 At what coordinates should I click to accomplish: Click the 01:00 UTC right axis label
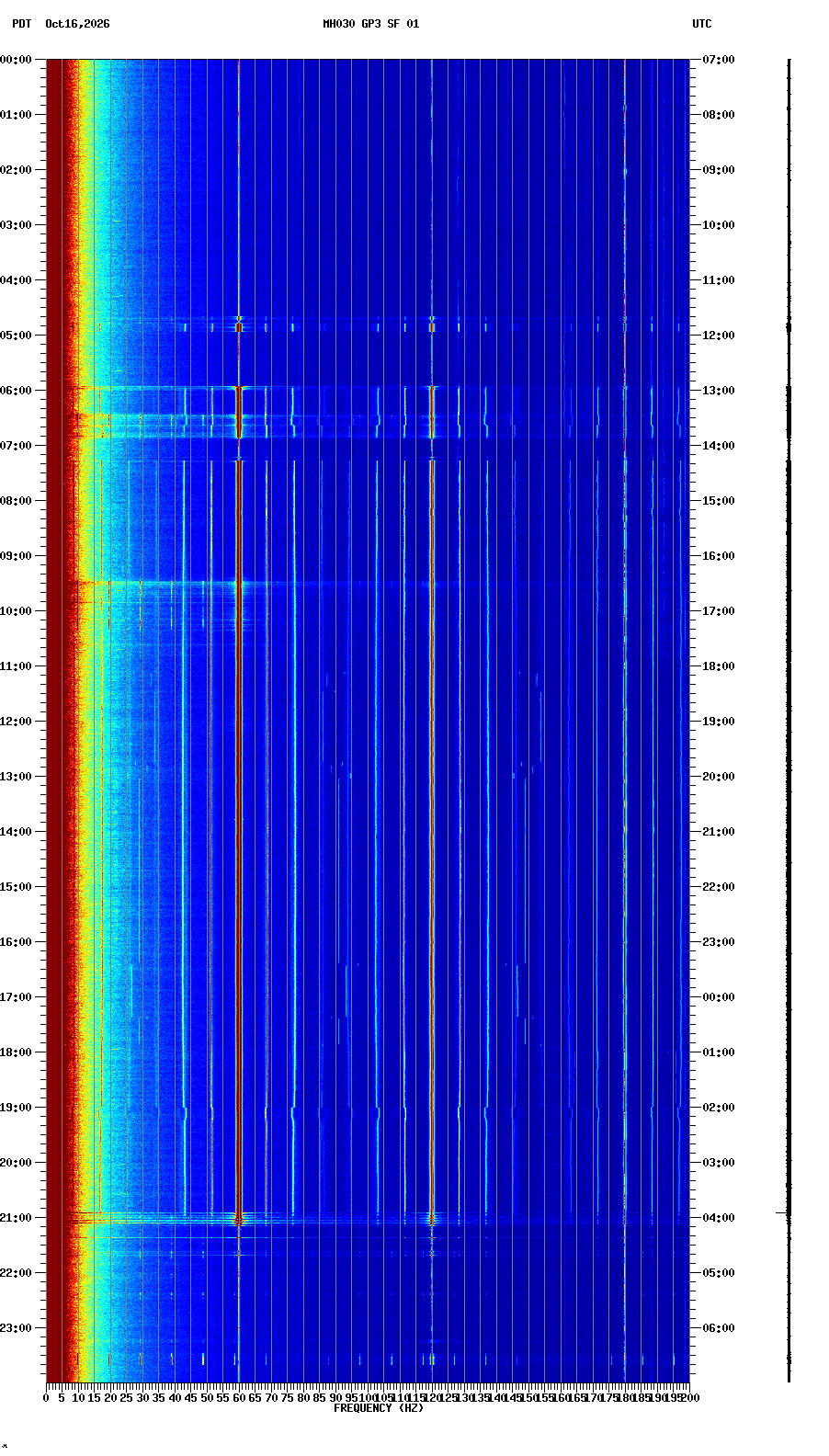[x=719, y=1052]
